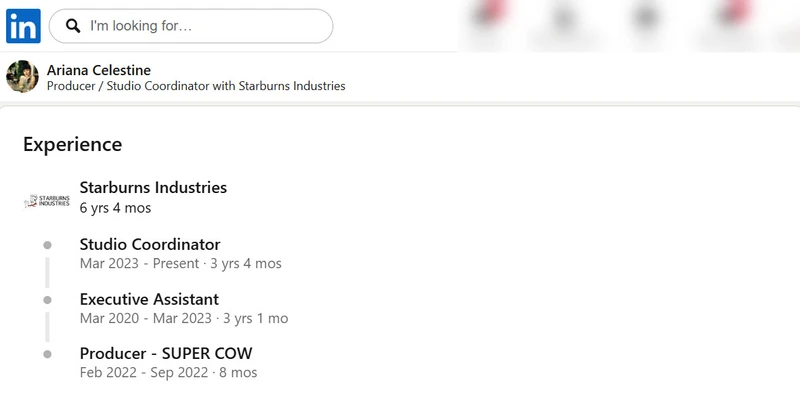Click the "6 yrs 4 mos" tenure text

pos(115,208)
